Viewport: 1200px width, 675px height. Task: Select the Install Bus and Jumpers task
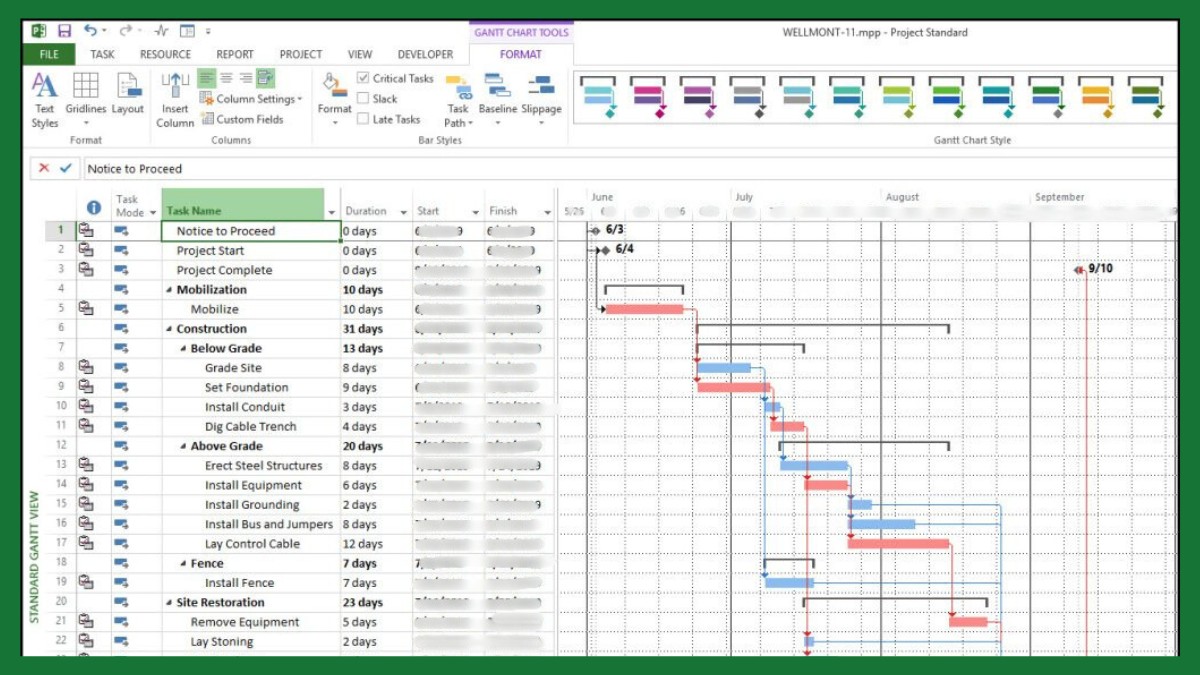(x=269, y=525)
